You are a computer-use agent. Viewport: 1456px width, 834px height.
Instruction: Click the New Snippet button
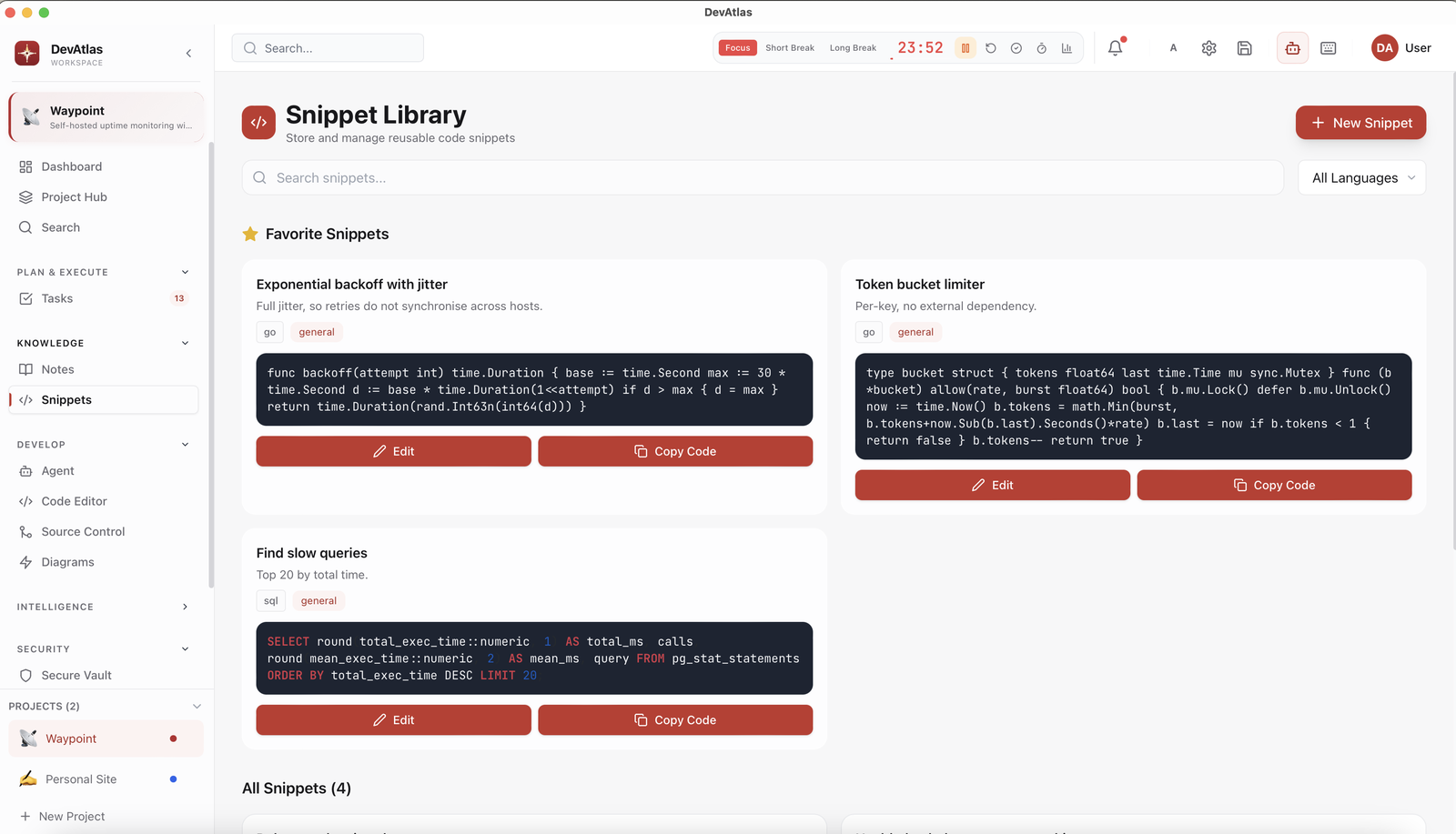[x=1360, y=123]
